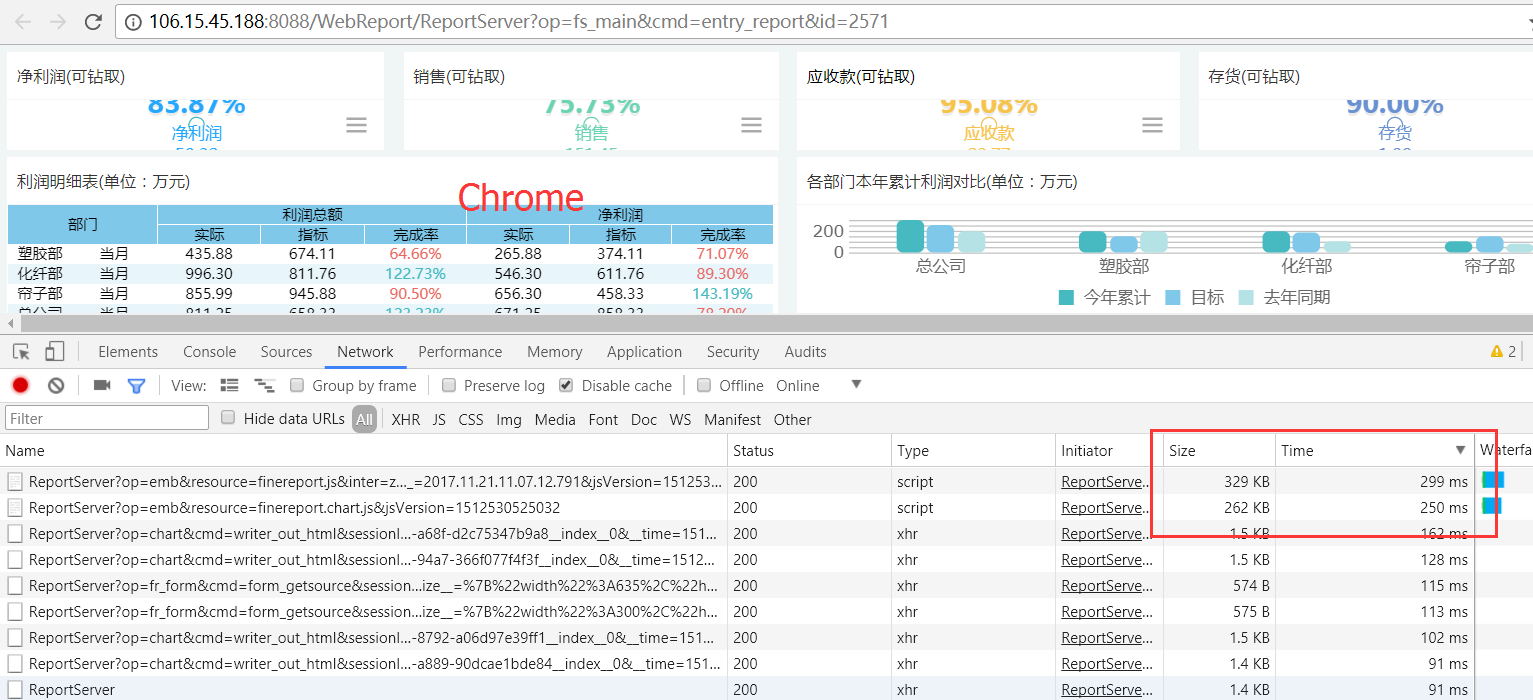Filter requests by All types

pyautogui.click(x=364, y=419)
